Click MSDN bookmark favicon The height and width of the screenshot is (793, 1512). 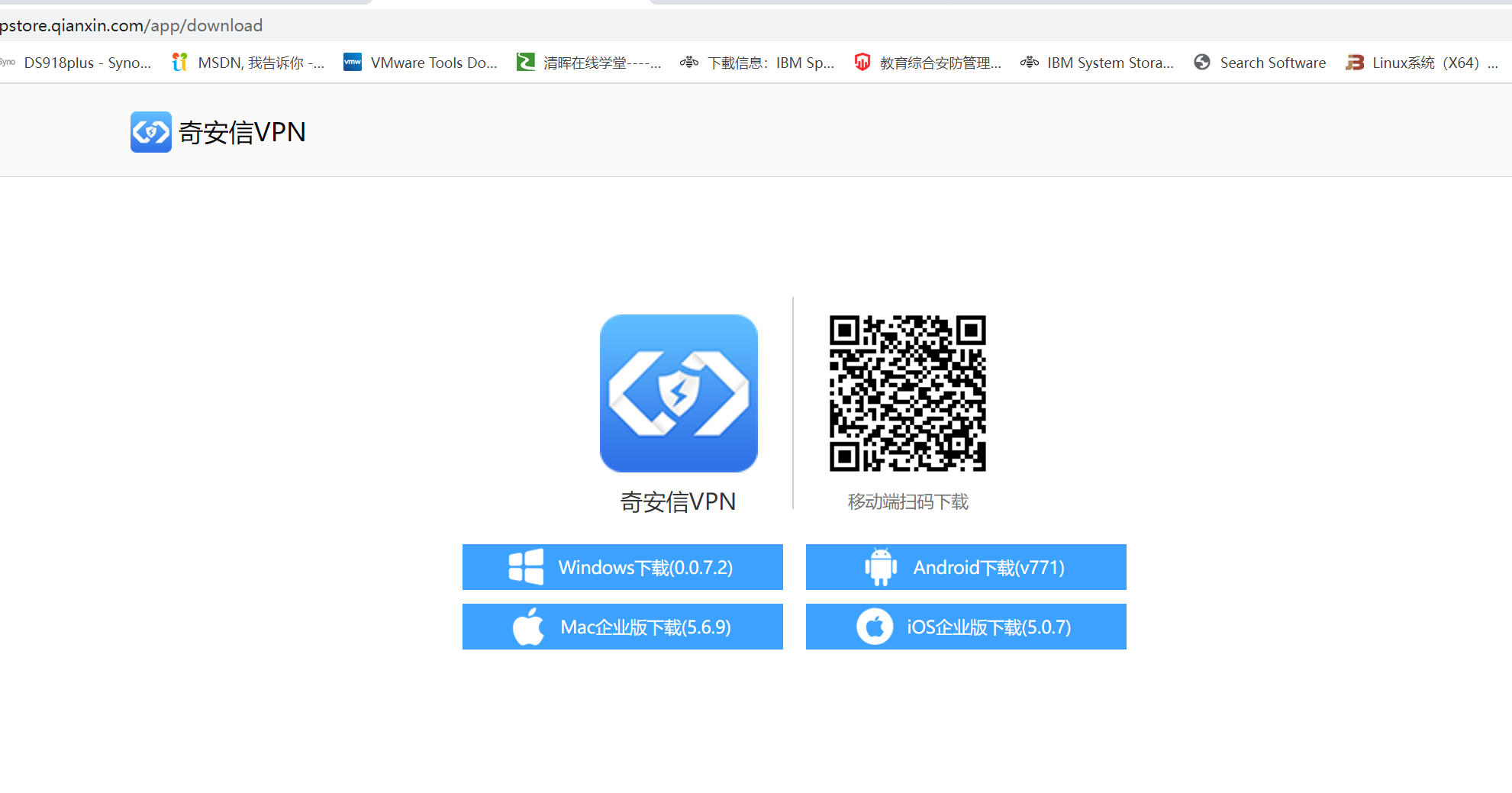[179, 63]
